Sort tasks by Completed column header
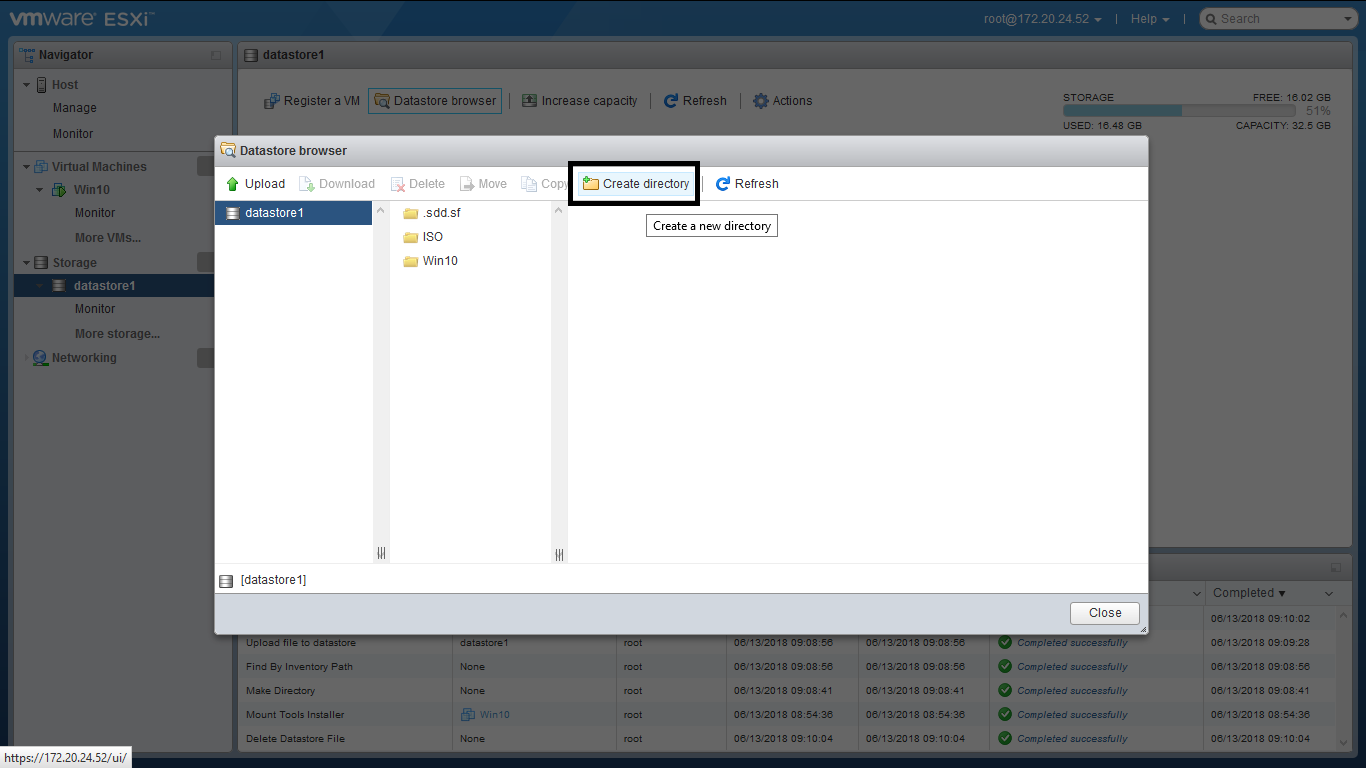 click(x=1249, y=593)
